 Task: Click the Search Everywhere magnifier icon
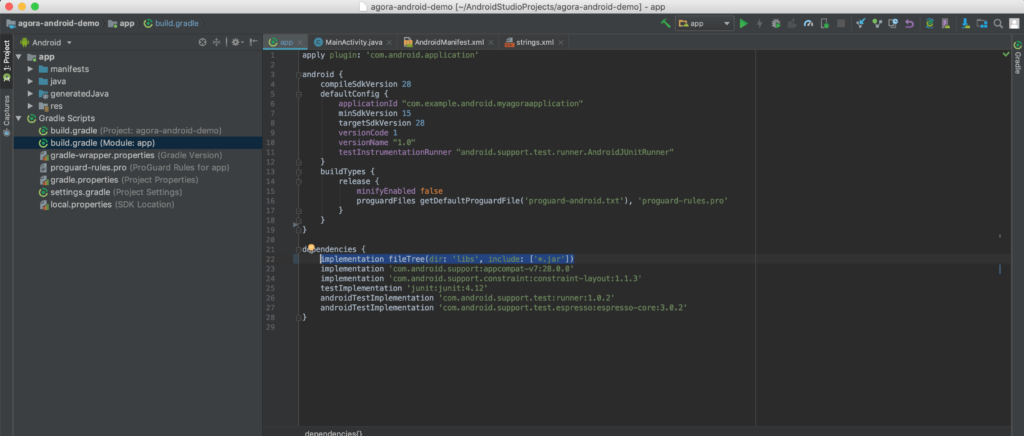(998, 23)
